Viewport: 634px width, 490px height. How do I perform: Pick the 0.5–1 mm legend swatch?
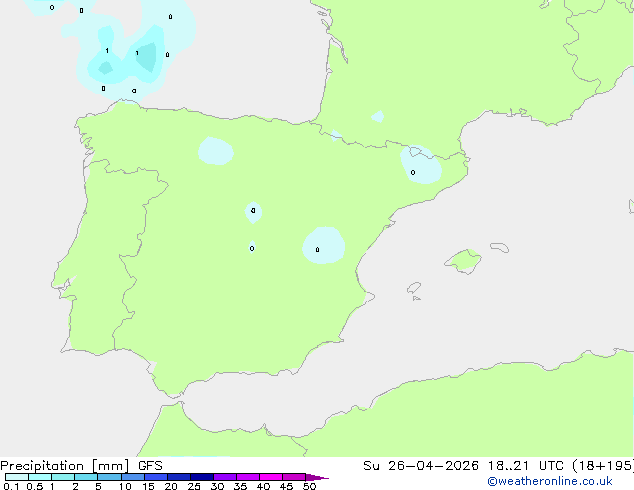tap(40, 477)
